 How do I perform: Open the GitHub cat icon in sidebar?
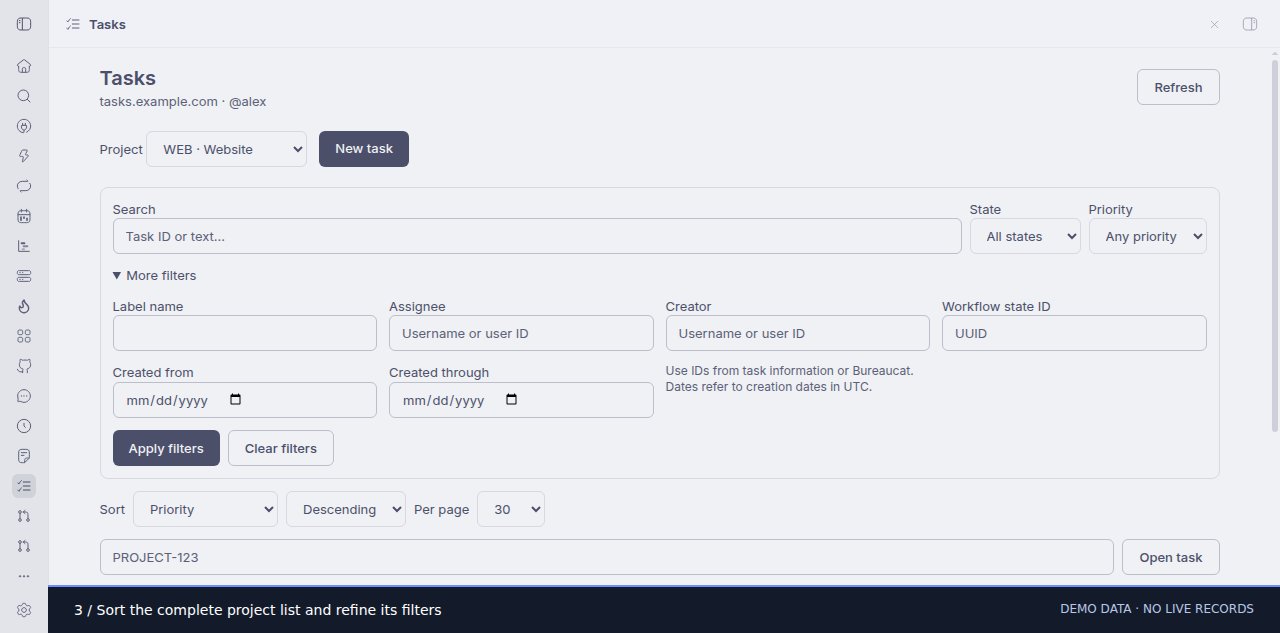[24, 366]
